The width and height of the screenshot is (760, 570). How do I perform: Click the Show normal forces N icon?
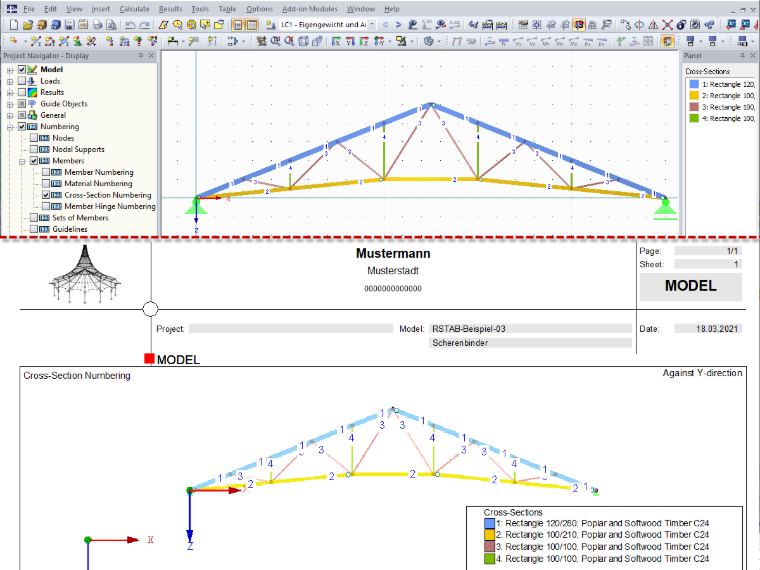[504, 42]
